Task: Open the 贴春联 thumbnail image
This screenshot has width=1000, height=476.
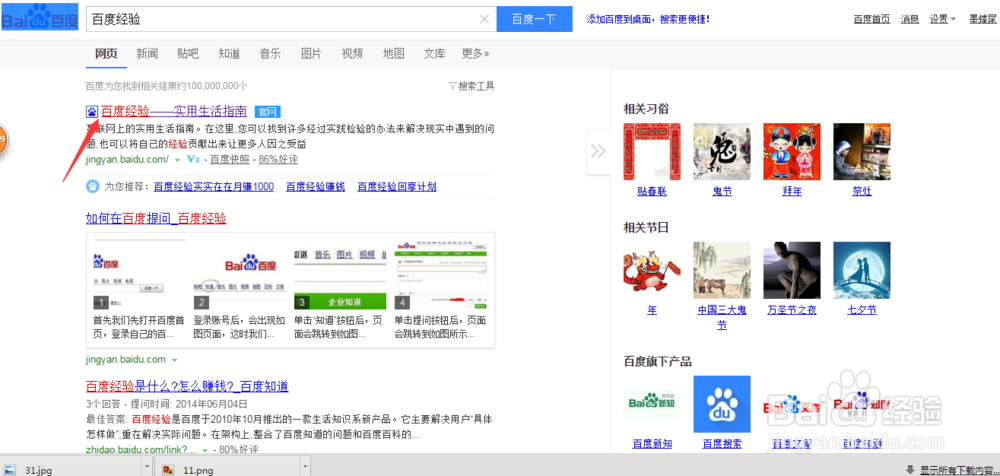Action: click(x=652, y=151)
